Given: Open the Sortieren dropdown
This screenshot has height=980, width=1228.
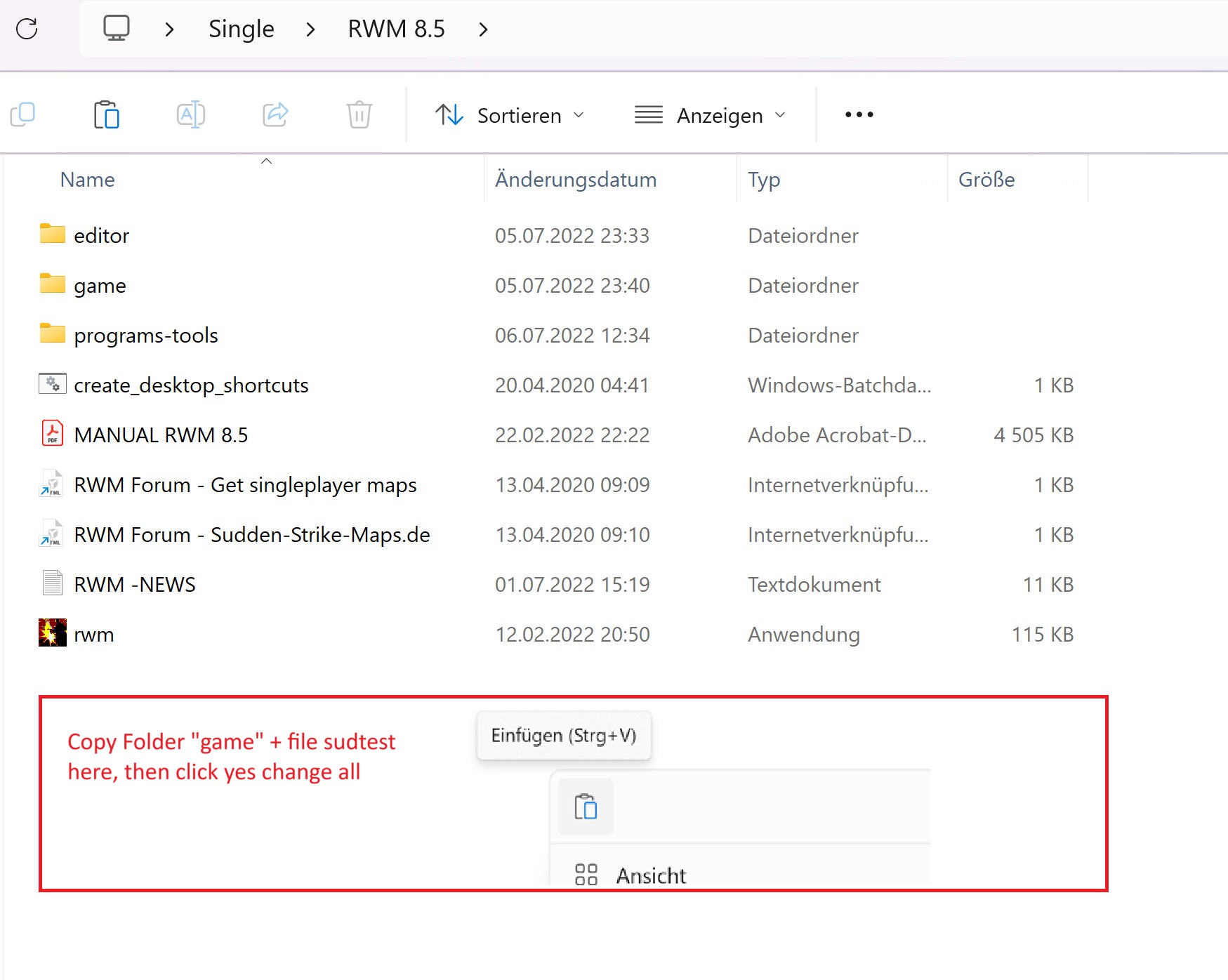Looking at the screenshot, I should click(x=510, y=115).
